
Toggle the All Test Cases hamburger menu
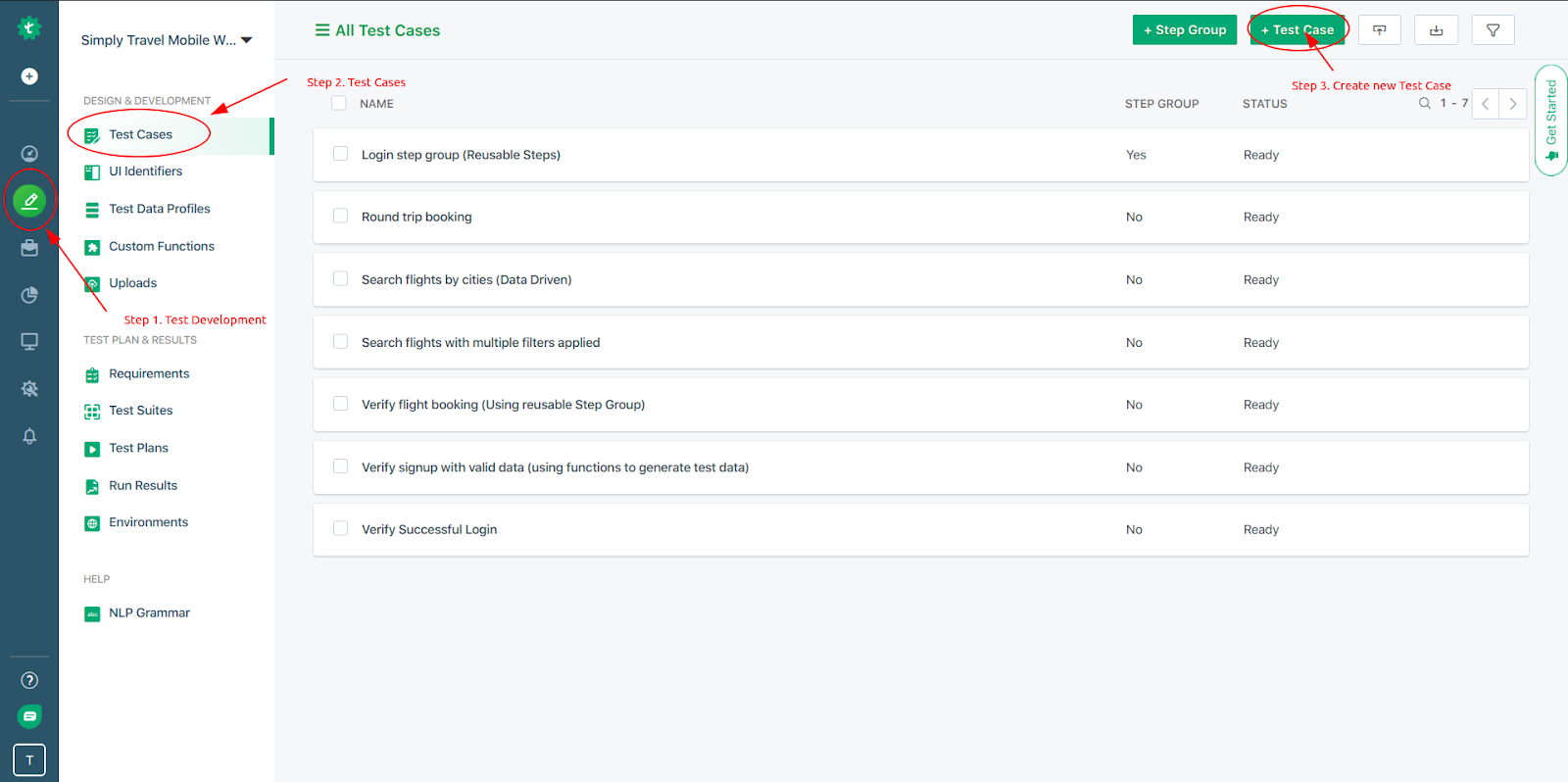[x=321, y=30]
